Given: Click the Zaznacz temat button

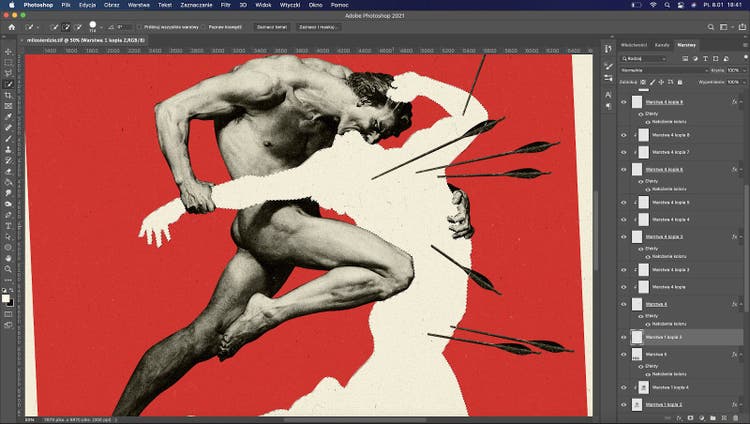Looking at the screenshot, I should point(271,27).
